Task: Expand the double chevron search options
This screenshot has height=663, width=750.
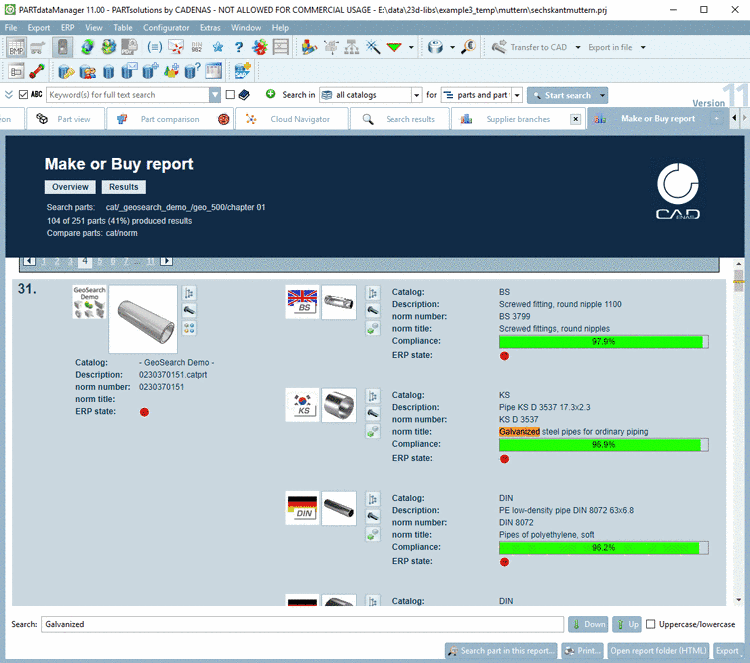Action: point(9,95)
